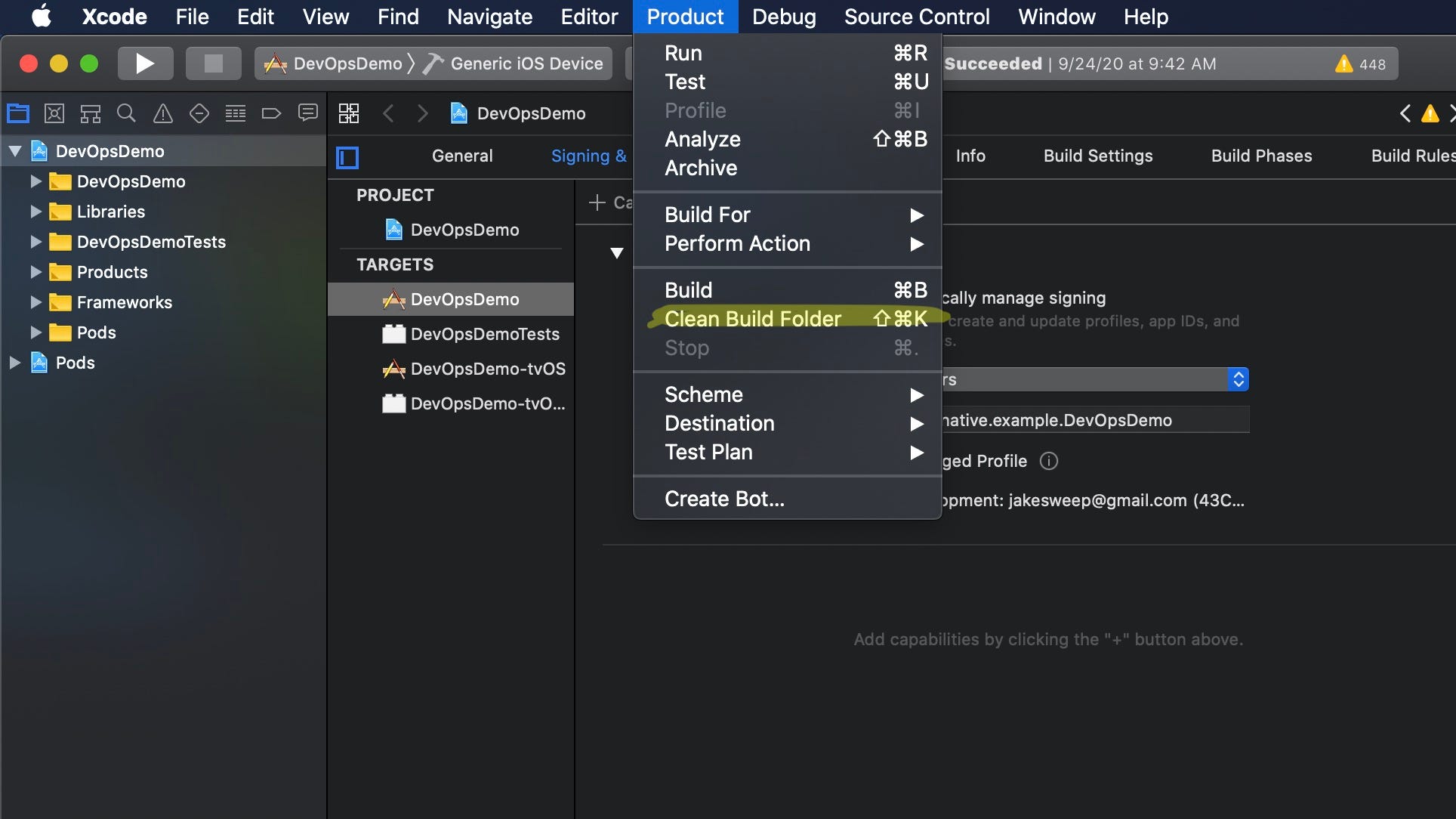Viewport: 1456px width, 819px height.
Task: Open the Project navigator icon
Action: 17,113
